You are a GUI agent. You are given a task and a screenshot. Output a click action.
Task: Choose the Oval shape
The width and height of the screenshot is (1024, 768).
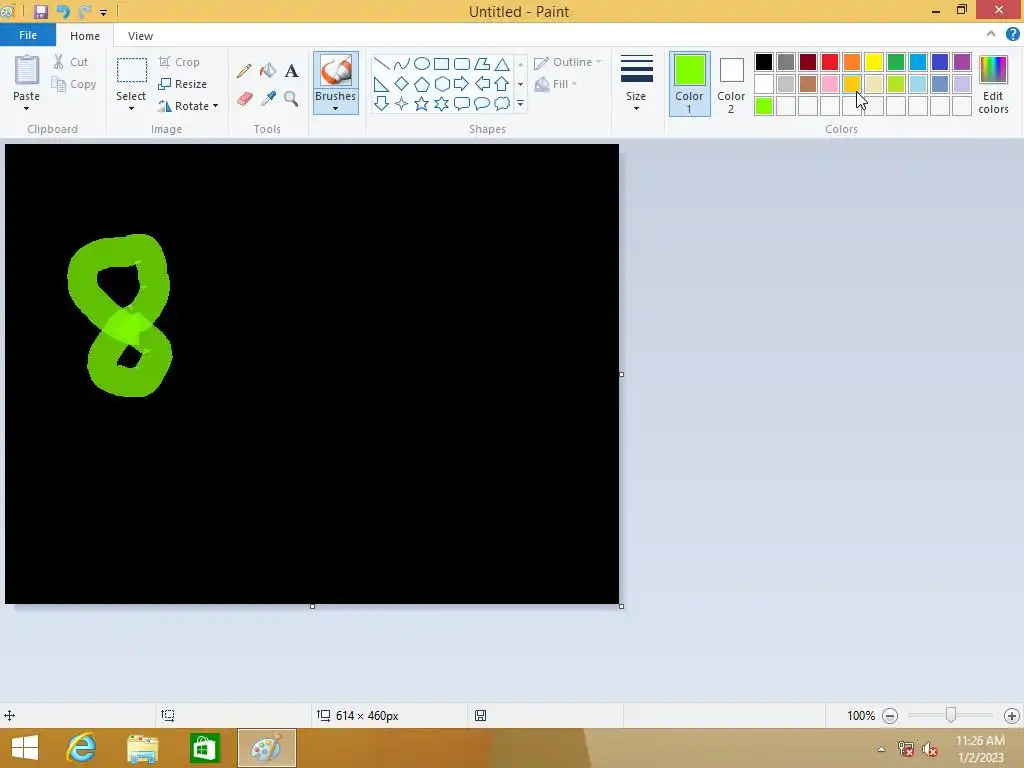[x=422, y=63]
